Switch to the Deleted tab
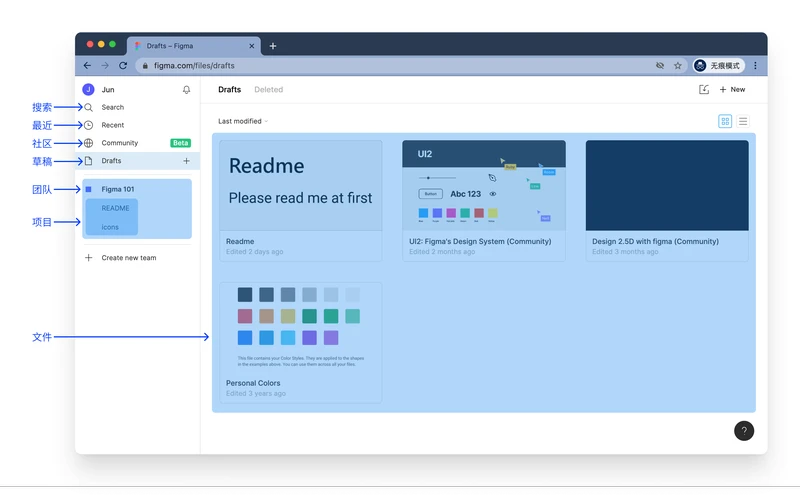Image resolution: width=800 pixels, height=500 pixels. coord(268,89)
